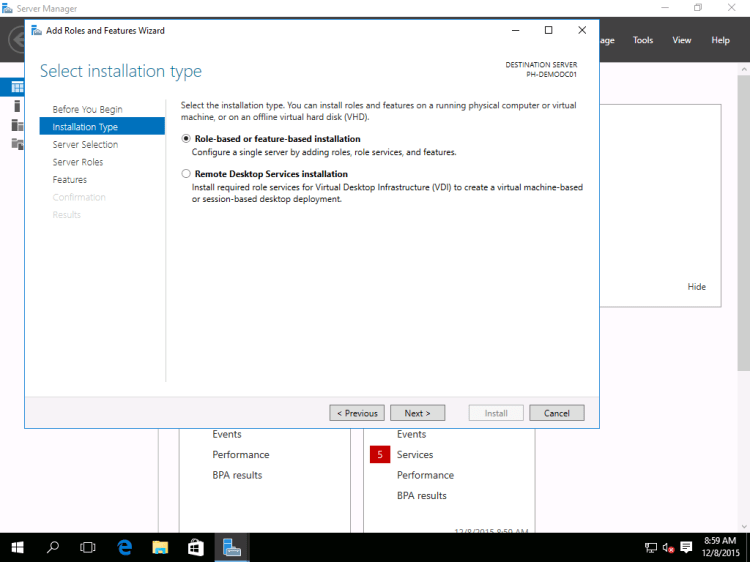Select Remote Desktop Services installation option
The image size is (750, 562).
186,174
